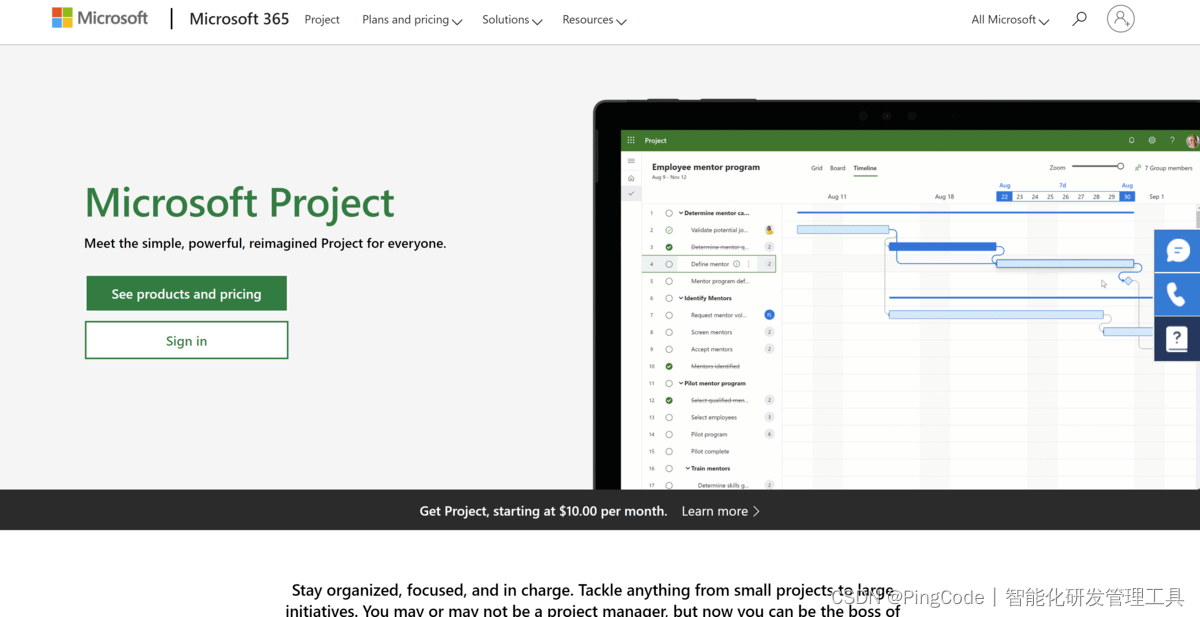Collapse the Identify Mentors group
The height and width of the screenshot is (617, 1200).
(681, 298)
